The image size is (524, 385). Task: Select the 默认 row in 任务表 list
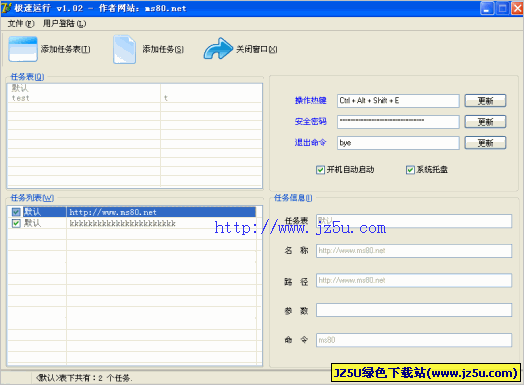[x=134, y=88]
